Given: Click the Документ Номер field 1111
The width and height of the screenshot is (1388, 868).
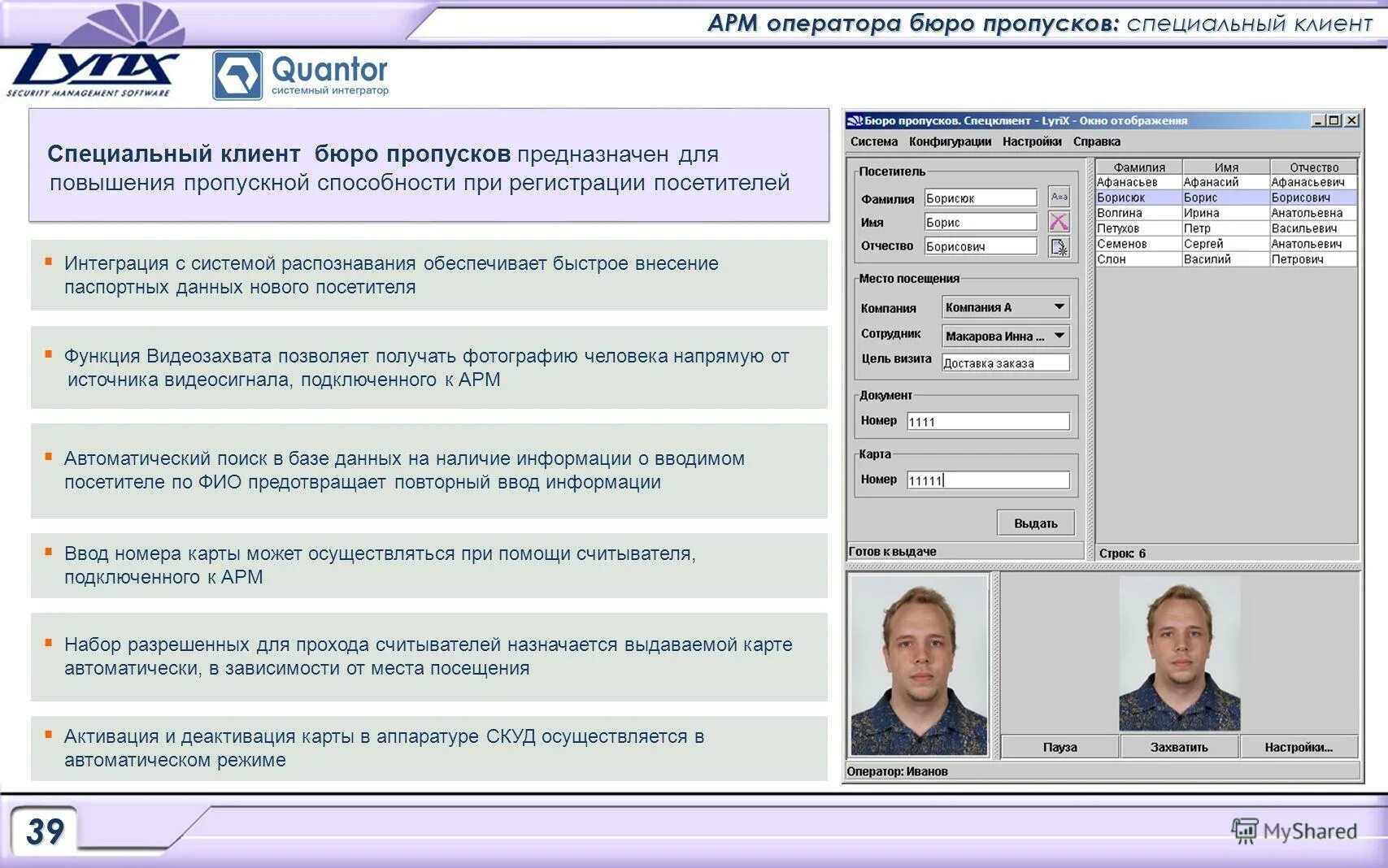Looking at the screenshot, I should coord(988,421).
